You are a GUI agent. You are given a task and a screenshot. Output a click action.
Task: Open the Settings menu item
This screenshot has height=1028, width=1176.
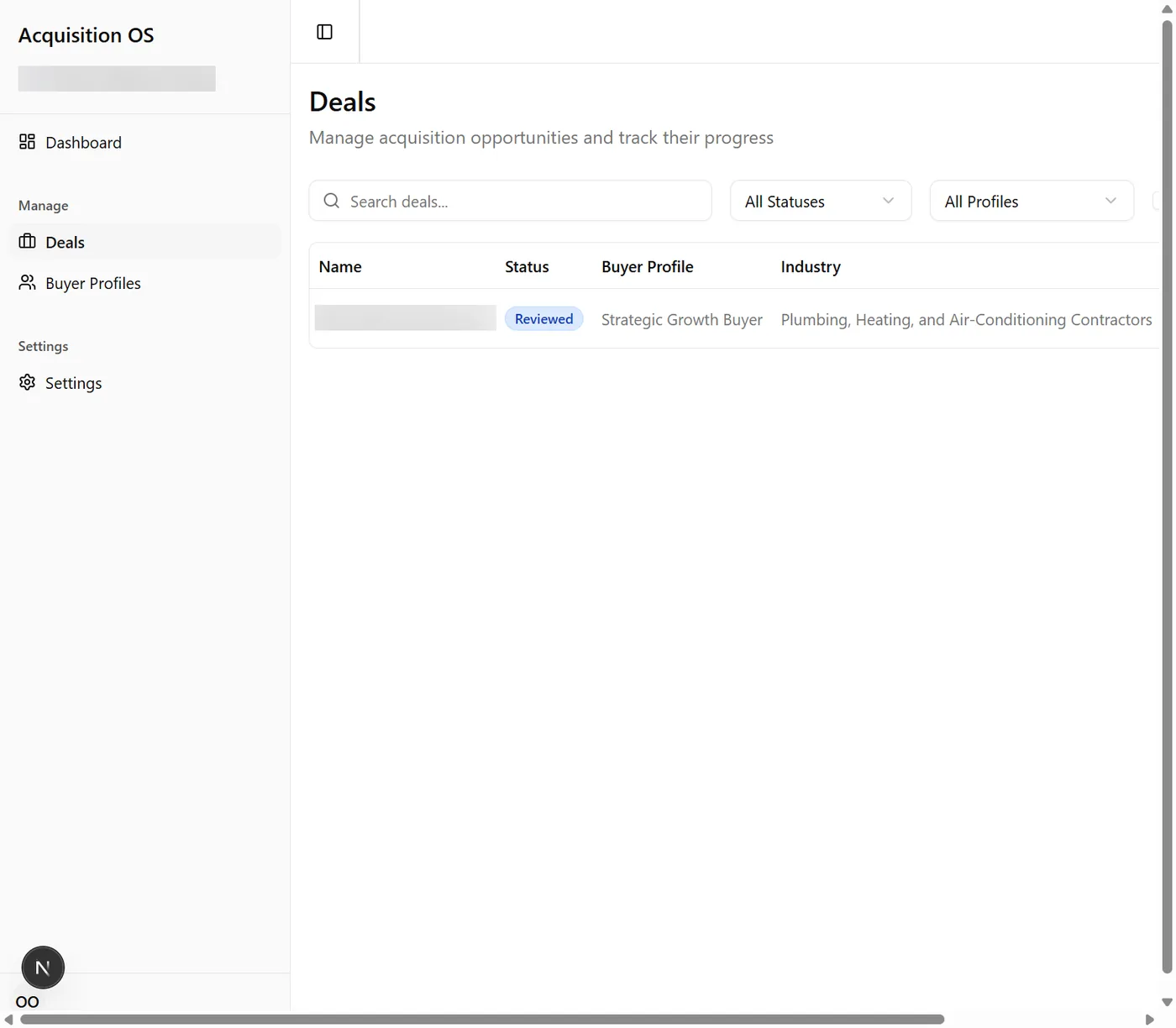(144, 383)
